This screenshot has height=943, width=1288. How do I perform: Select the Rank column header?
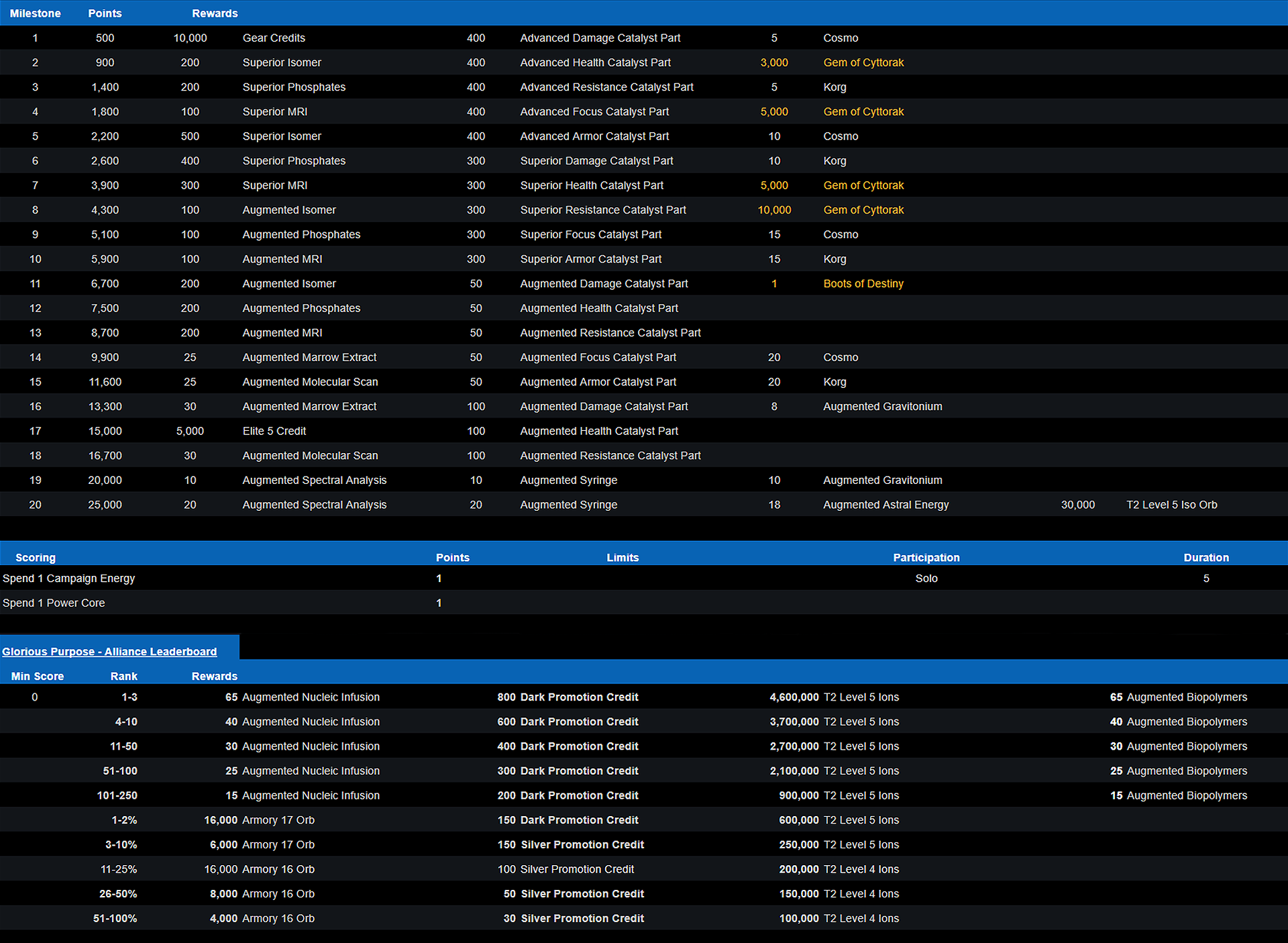(123, 677)
